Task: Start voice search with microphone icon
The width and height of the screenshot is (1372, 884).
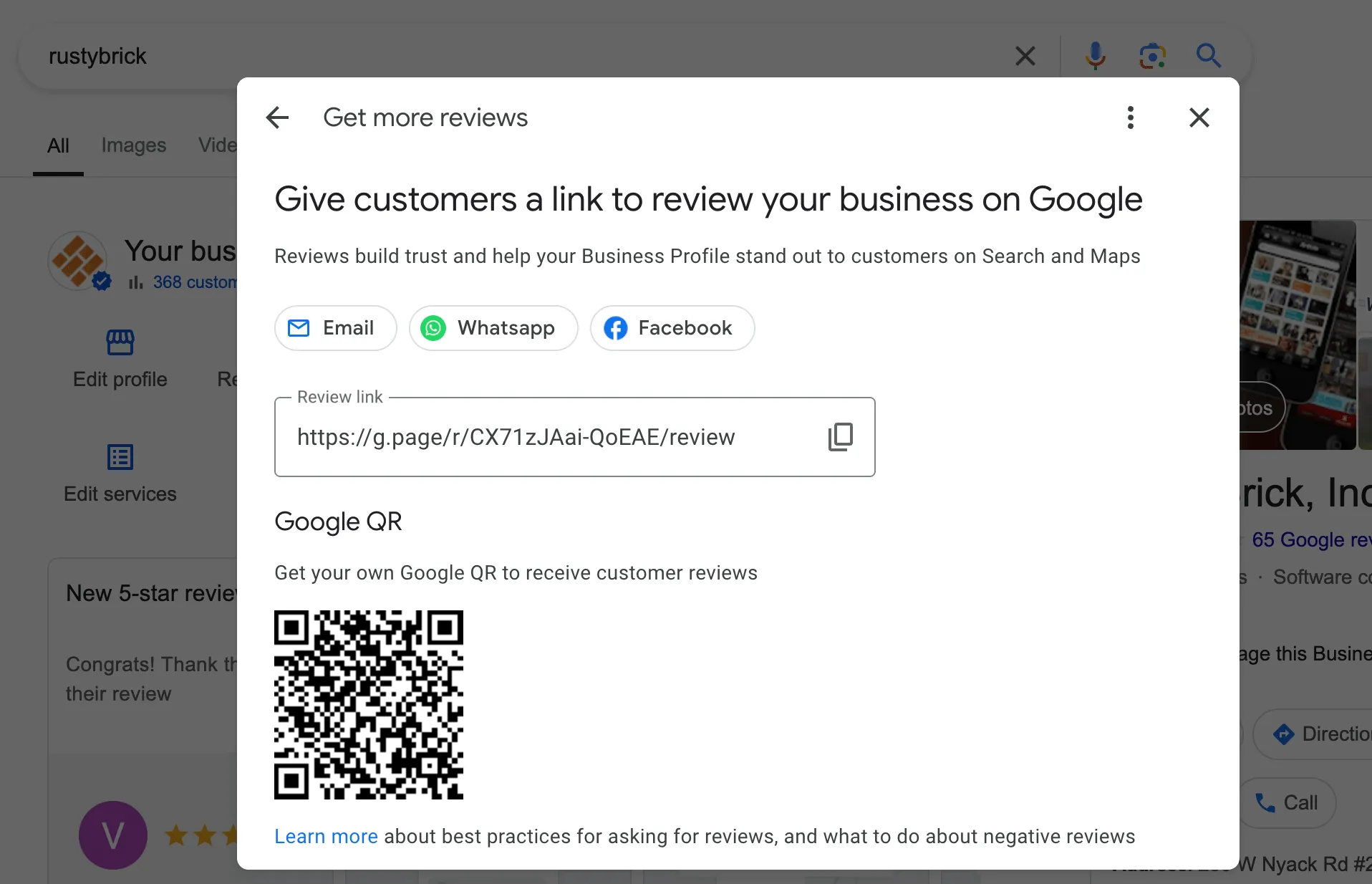Action: [1094, 56]
